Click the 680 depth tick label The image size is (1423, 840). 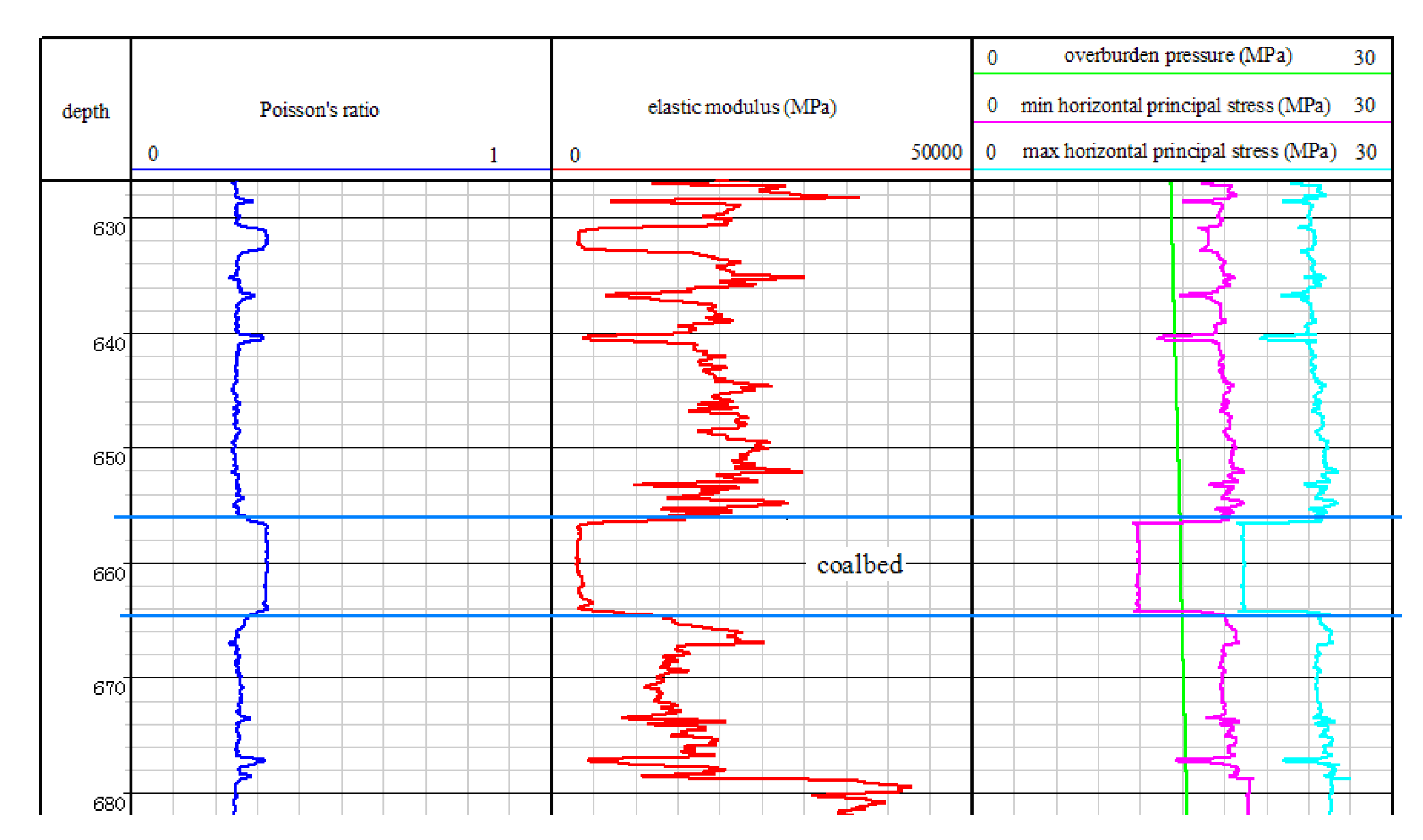108,804
